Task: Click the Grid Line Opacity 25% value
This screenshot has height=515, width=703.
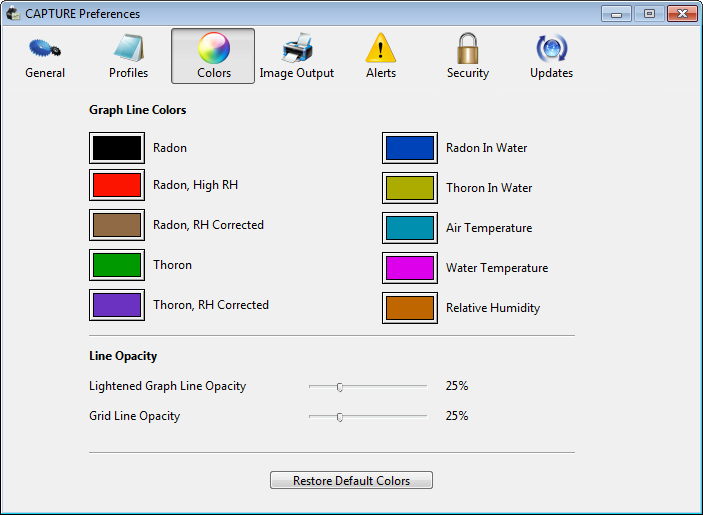Action: (457, 416)
